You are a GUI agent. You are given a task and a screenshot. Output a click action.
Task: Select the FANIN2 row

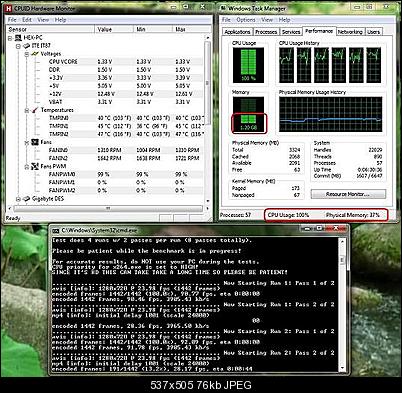[125, 158]
